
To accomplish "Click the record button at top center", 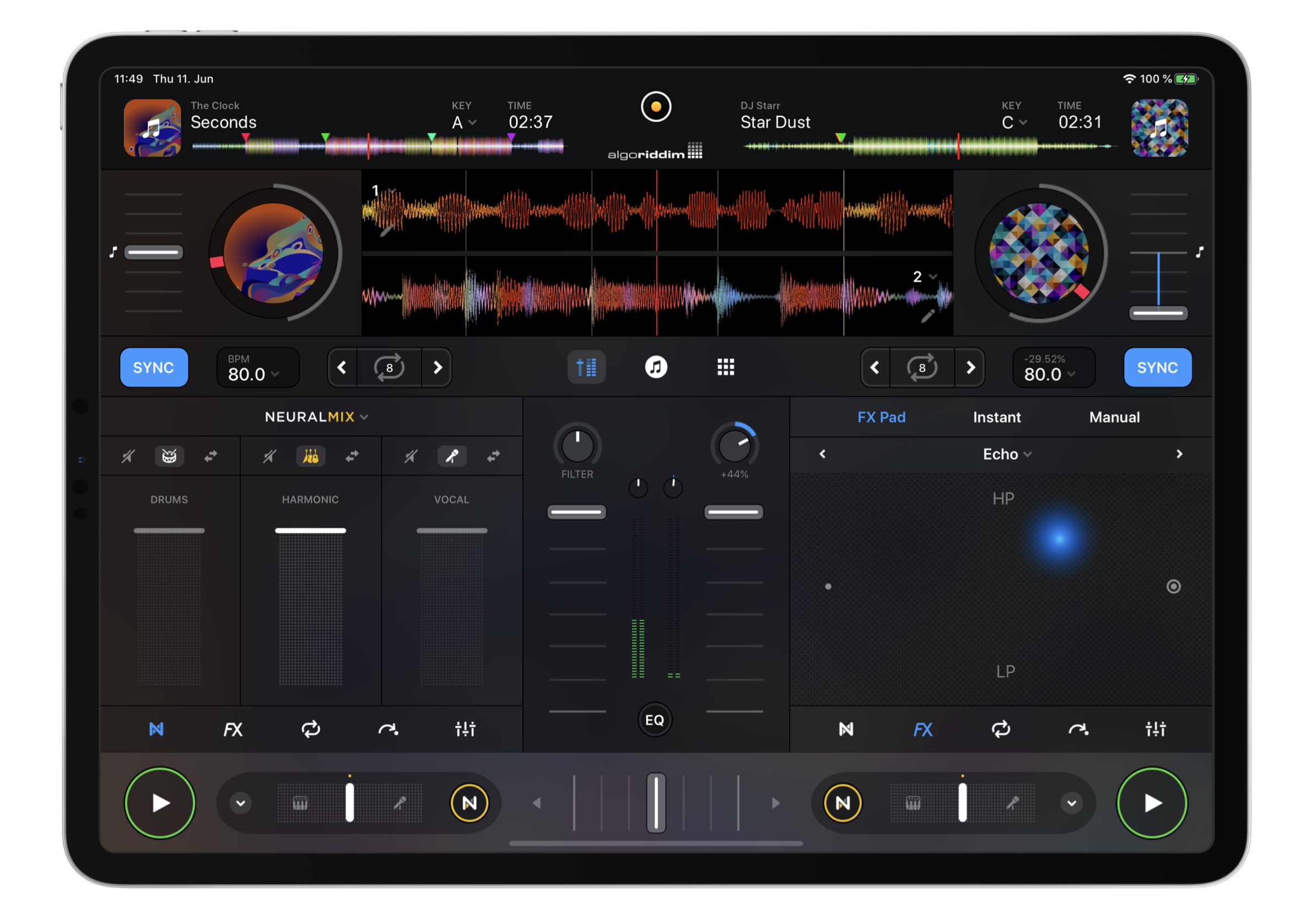I will (656, 106).
